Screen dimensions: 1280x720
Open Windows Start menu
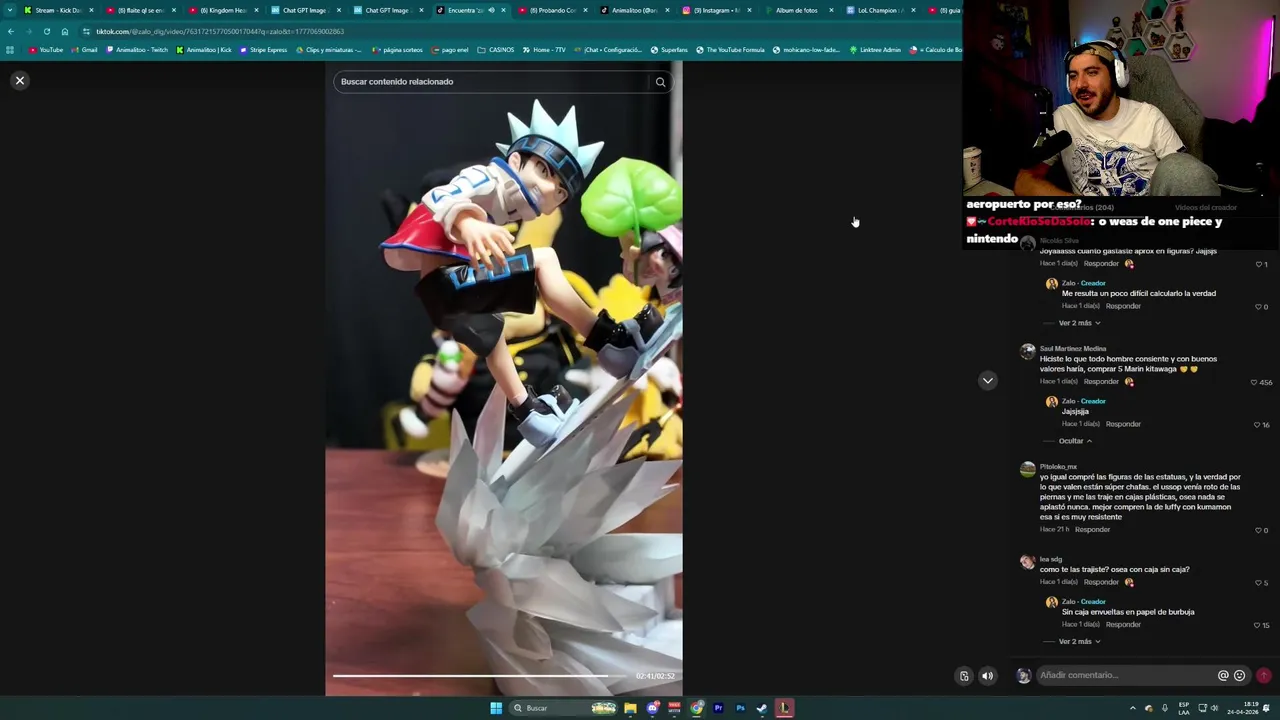496,708
